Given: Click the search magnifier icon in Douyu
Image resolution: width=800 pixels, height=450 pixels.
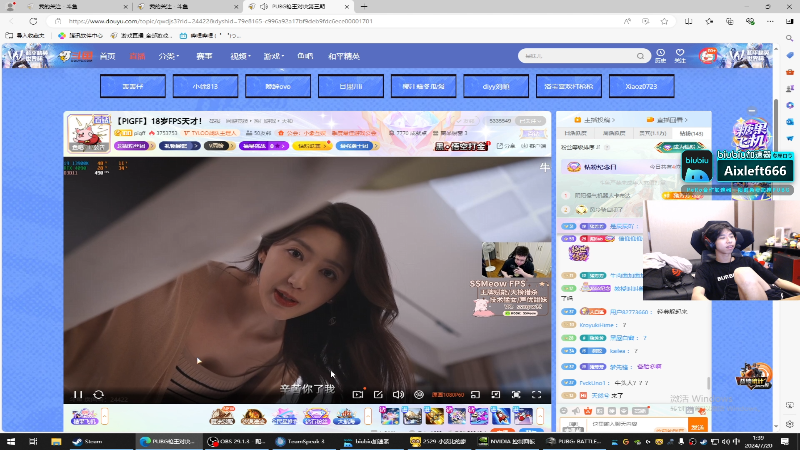Looking at the screenshot, I should point(640,56).
